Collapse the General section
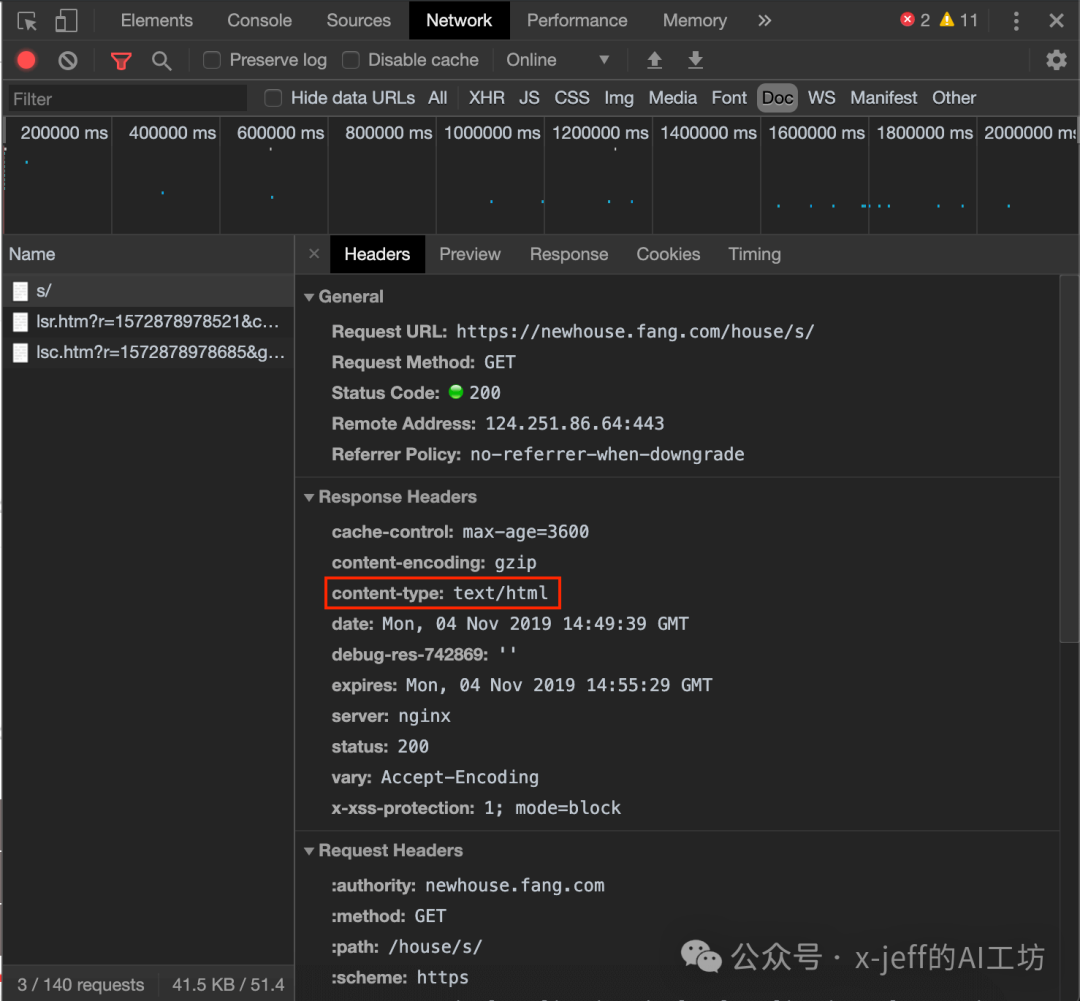 [309, 297]
